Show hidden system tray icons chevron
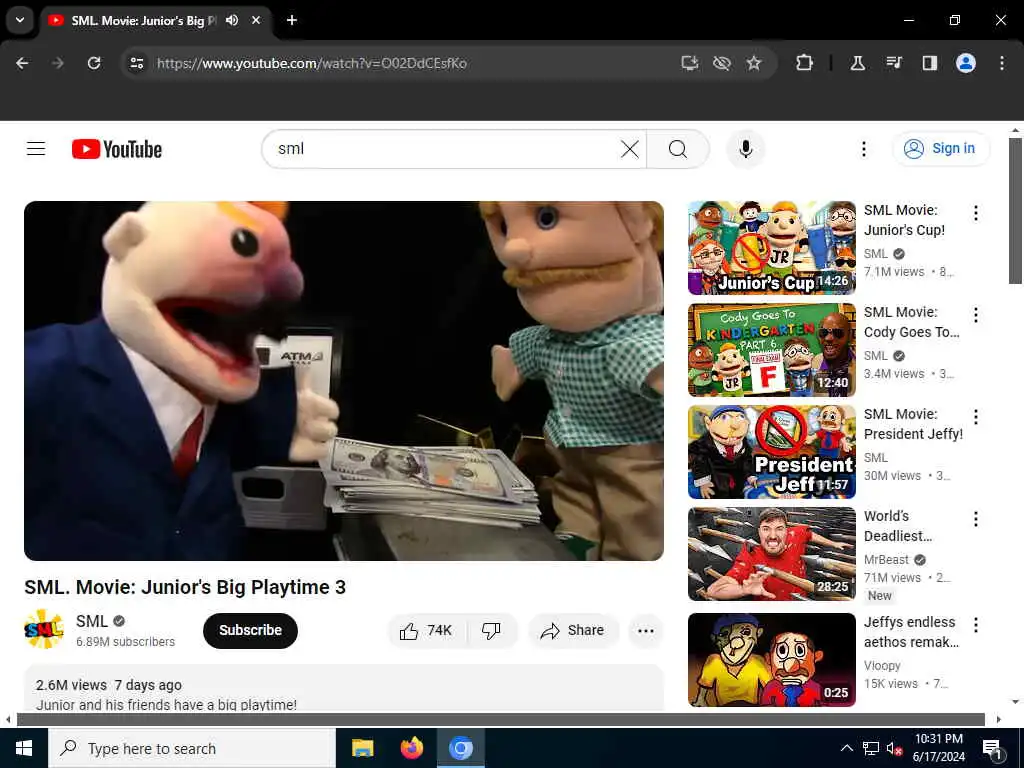1024x768 pixels. coord(846,748)
